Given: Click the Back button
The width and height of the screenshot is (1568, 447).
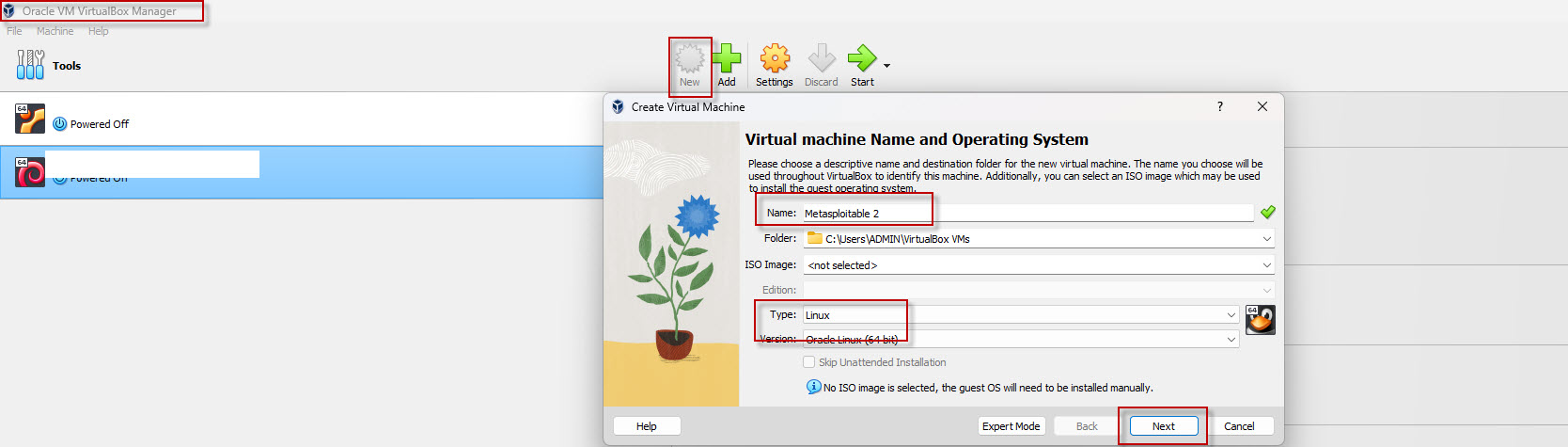Looking at the screenshot, I should tap(1087, 426).
